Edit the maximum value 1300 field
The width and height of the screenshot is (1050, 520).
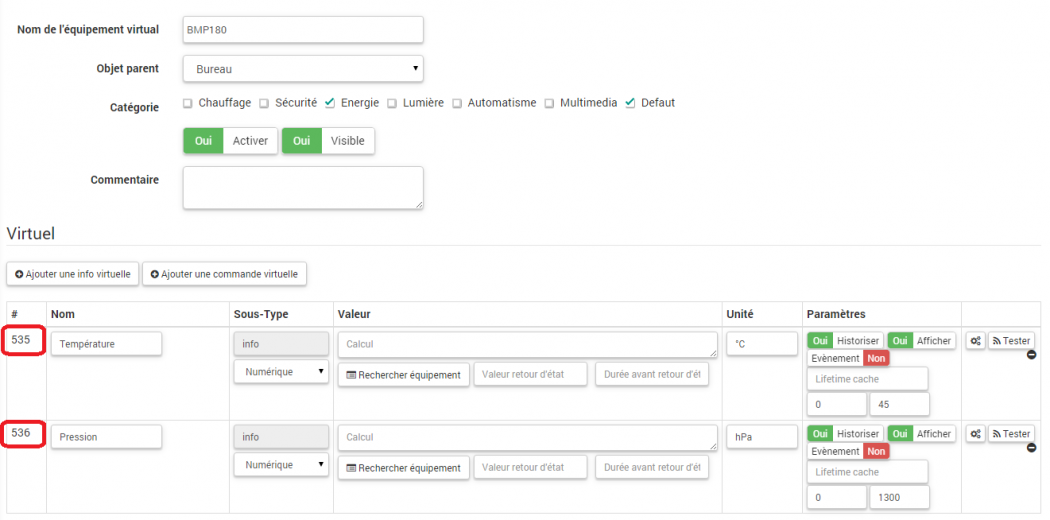[899, 497]
